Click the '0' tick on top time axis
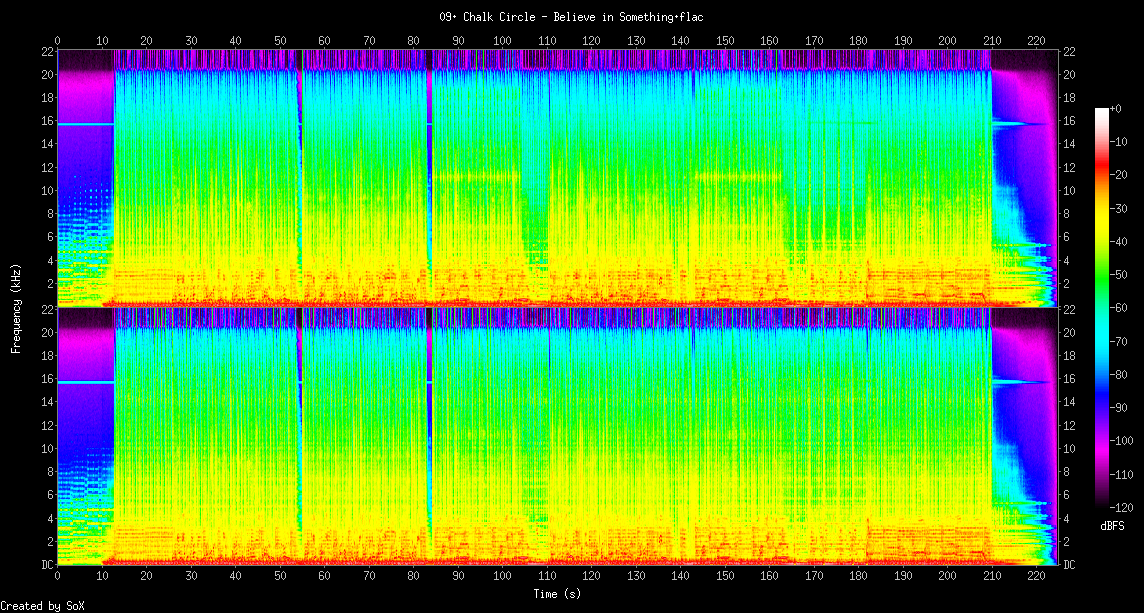 click(x=58, y=40)
